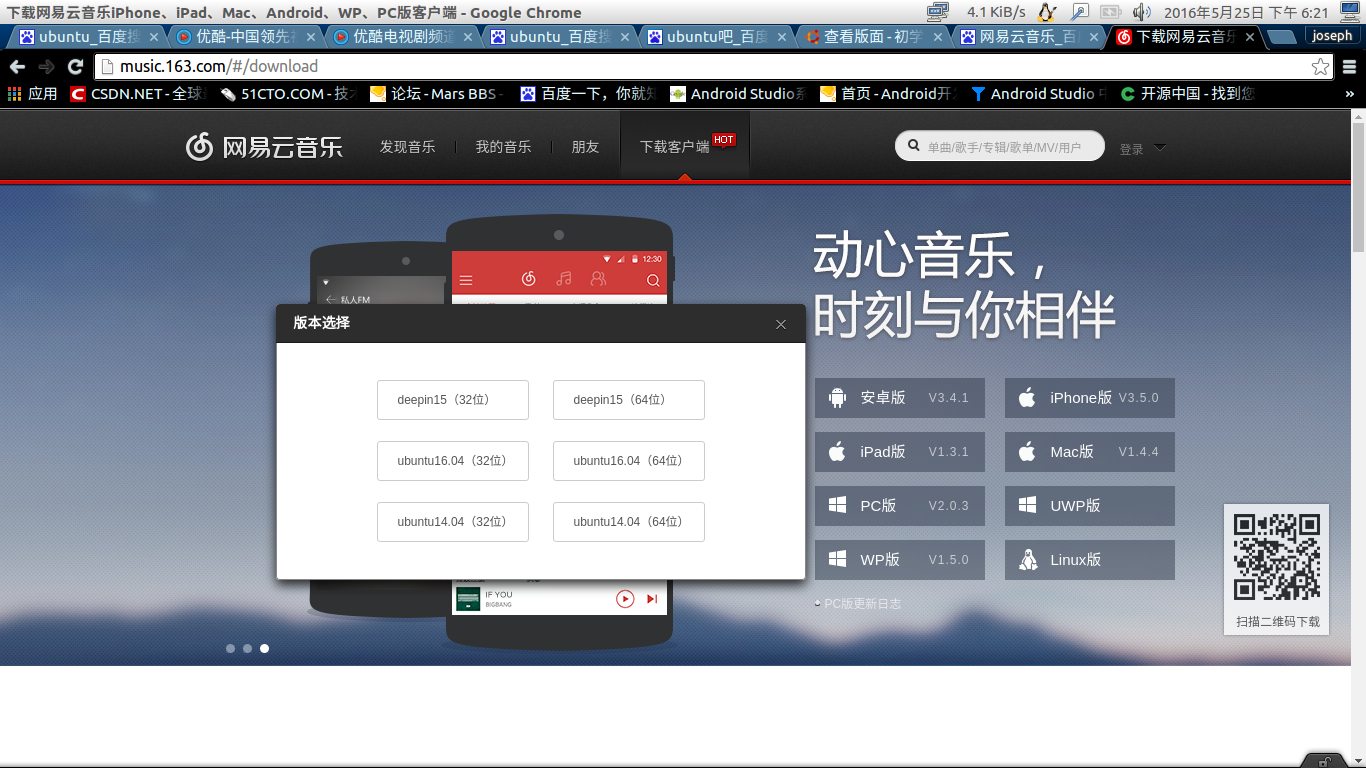This screenshot has width=1366, height=768.
Task: Click the NetEase Cloud Music logo
Action: (x=264, y=147)
